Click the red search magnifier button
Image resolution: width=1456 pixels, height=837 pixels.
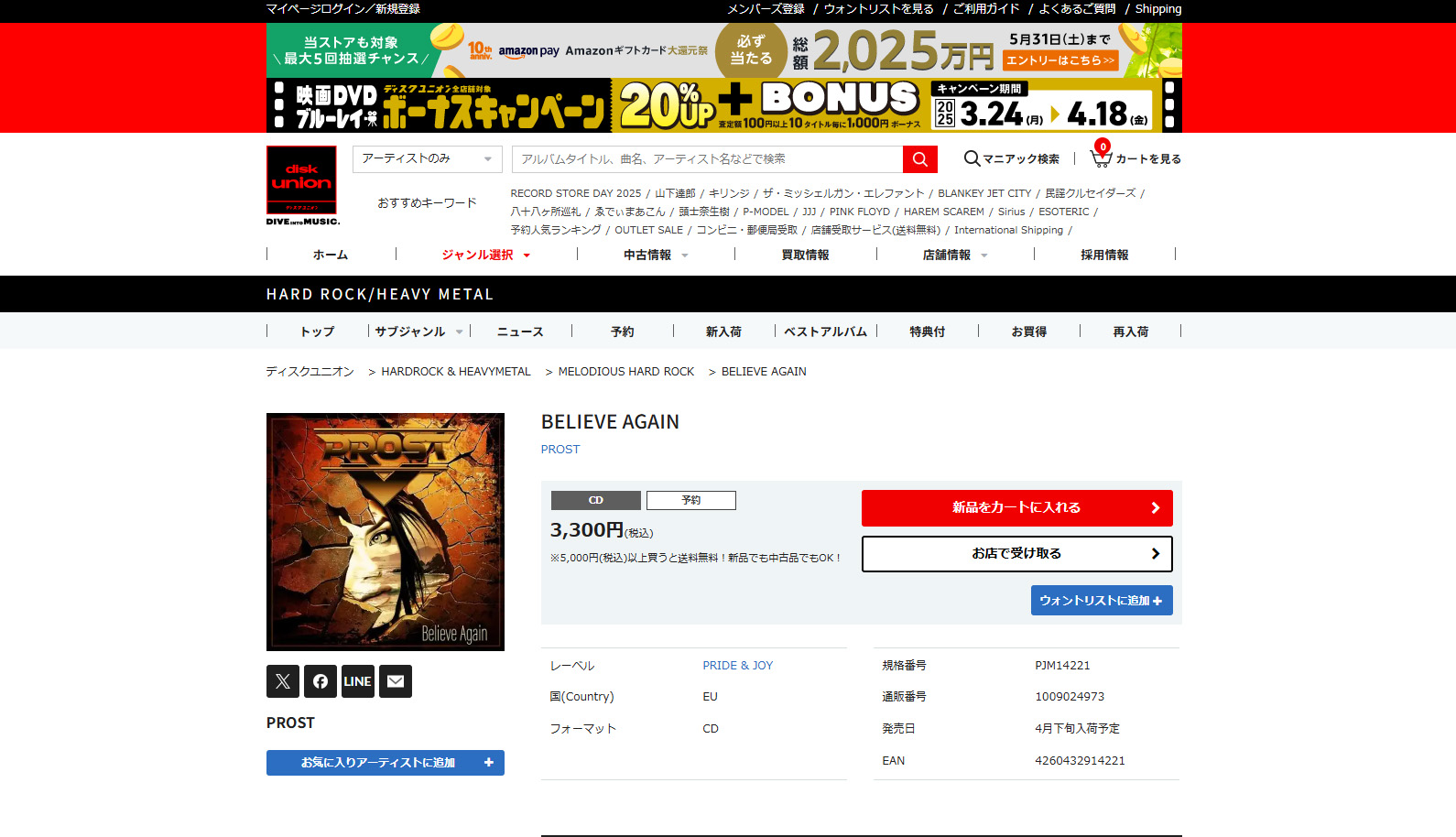(x=919, y=159)
